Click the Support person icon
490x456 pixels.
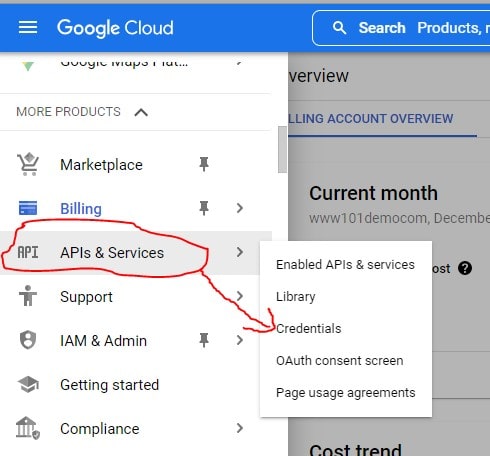click(28, 296)
